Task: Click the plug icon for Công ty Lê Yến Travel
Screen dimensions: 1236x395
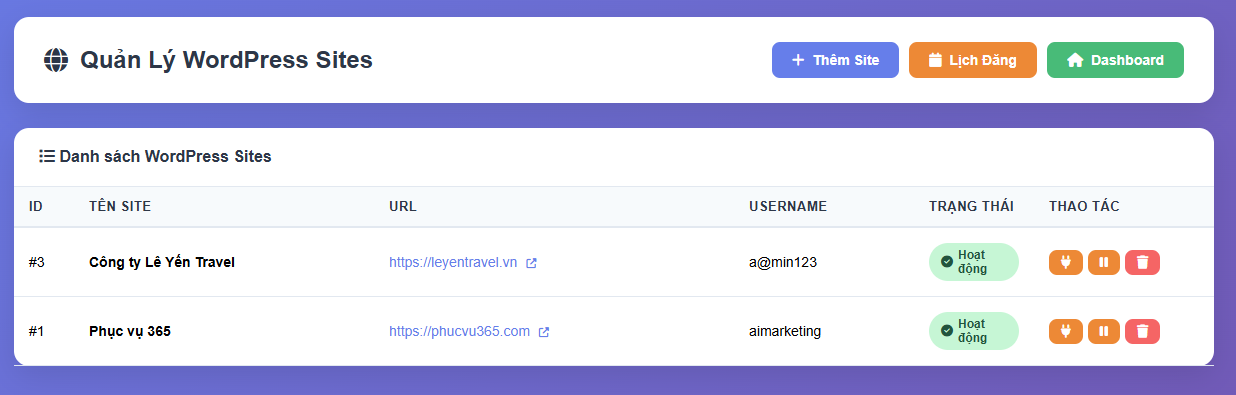Action: 1066,262
